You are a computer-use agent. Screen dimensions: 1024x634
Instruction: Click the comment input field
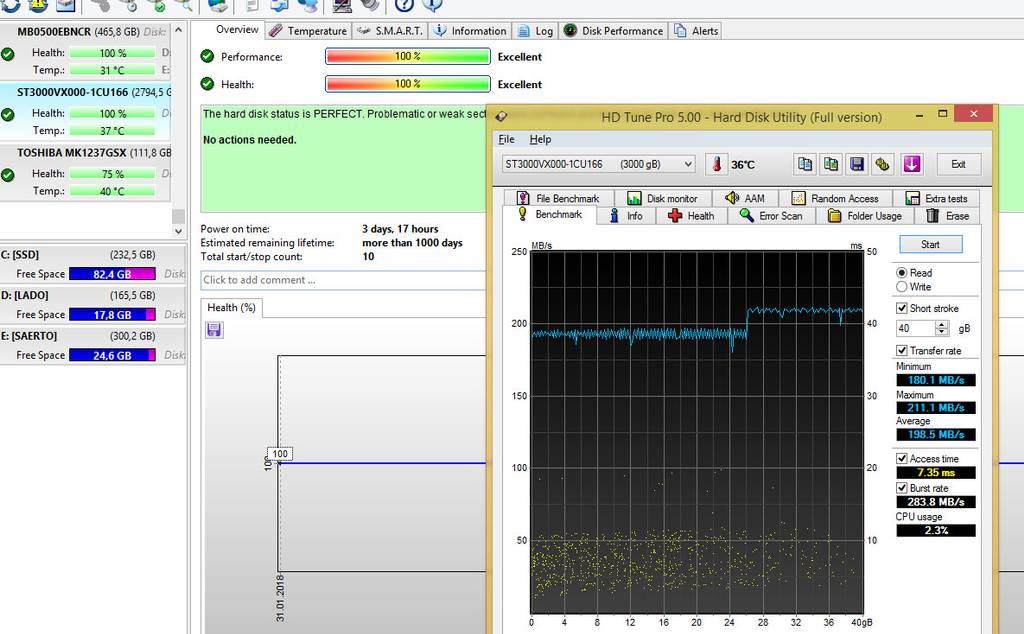[x=338, y=280]
